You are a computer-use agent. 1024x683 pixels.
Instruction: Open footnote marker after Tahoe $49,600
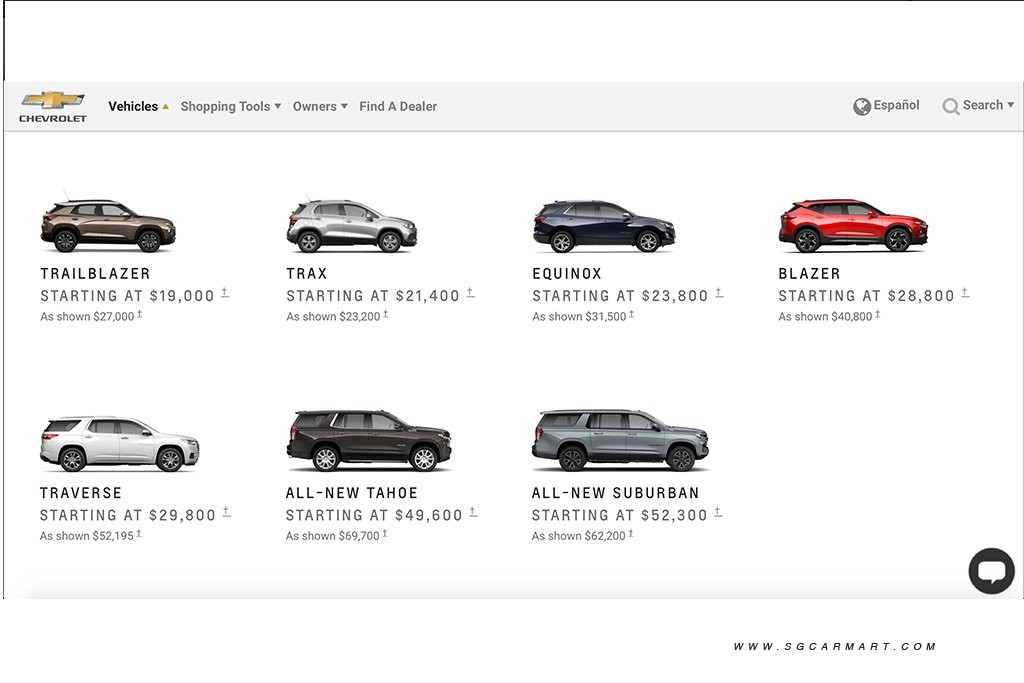coord(473,513)
